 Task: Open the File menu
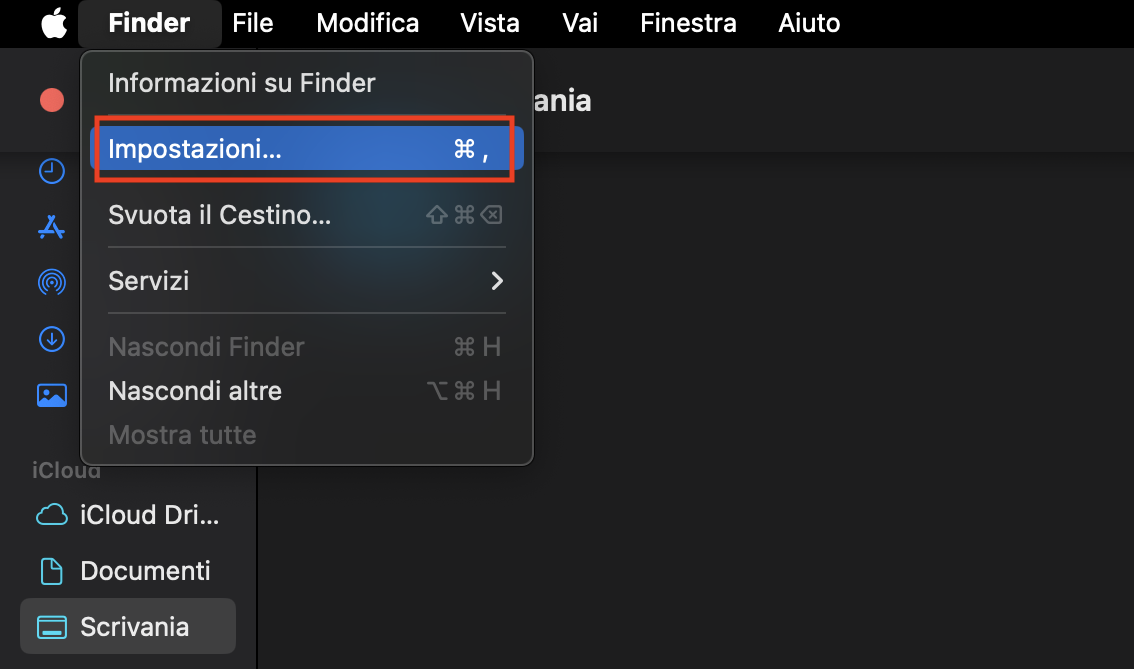pos(252,22)
